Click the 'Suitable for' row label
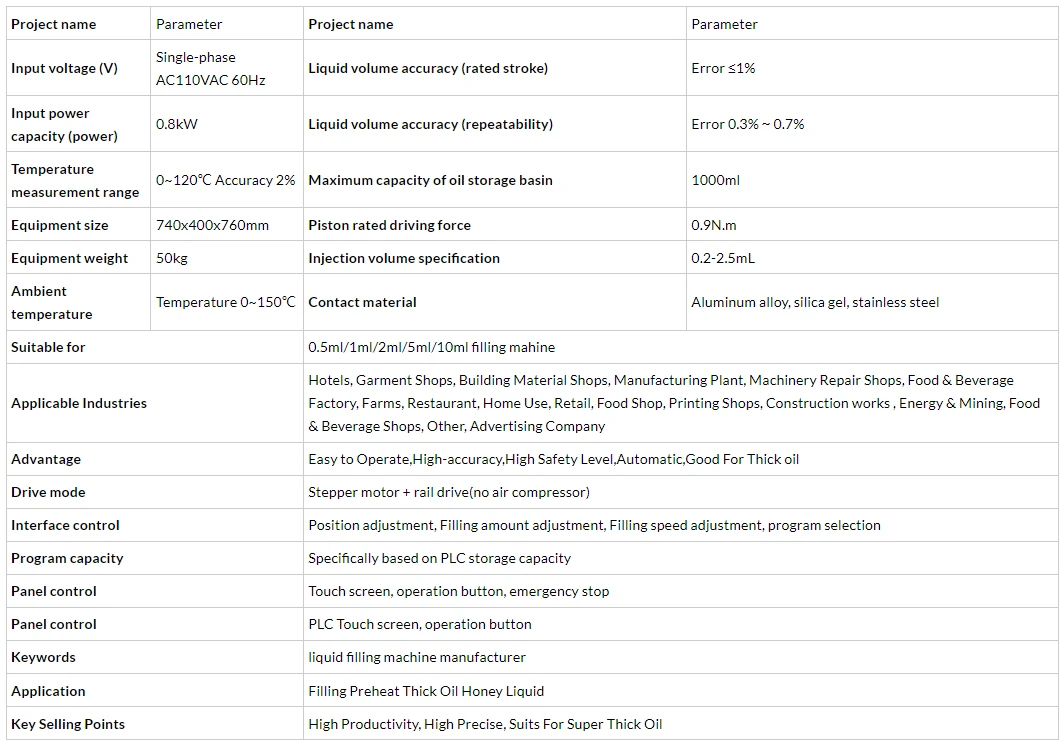Image resolution: width=1063 pixels, height=746 pixels. pos(48,347)
